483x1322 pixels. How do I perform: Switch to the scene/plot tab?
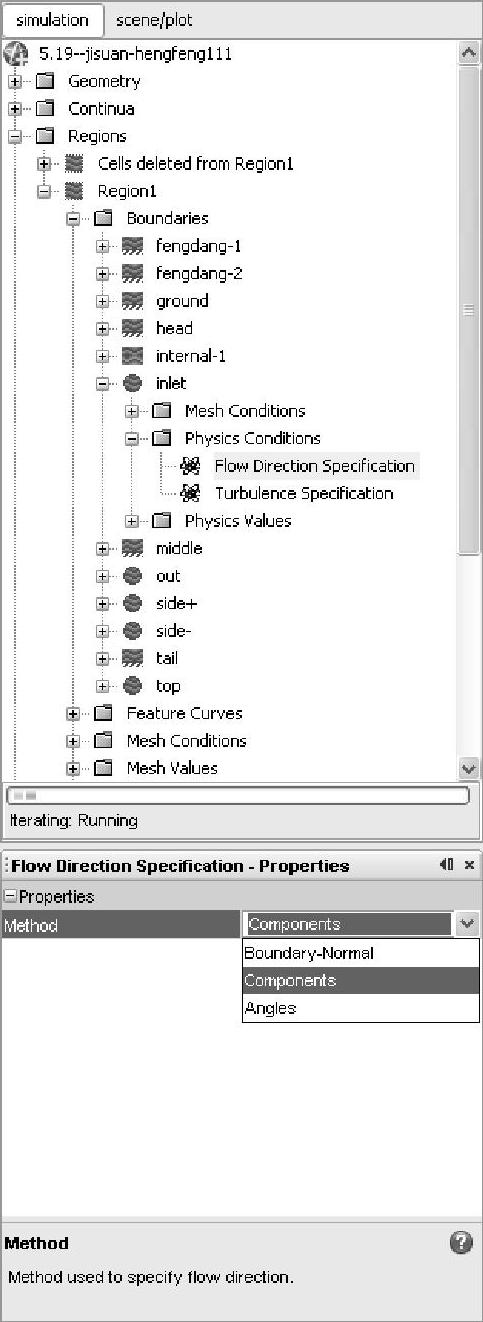pos(154,20)
